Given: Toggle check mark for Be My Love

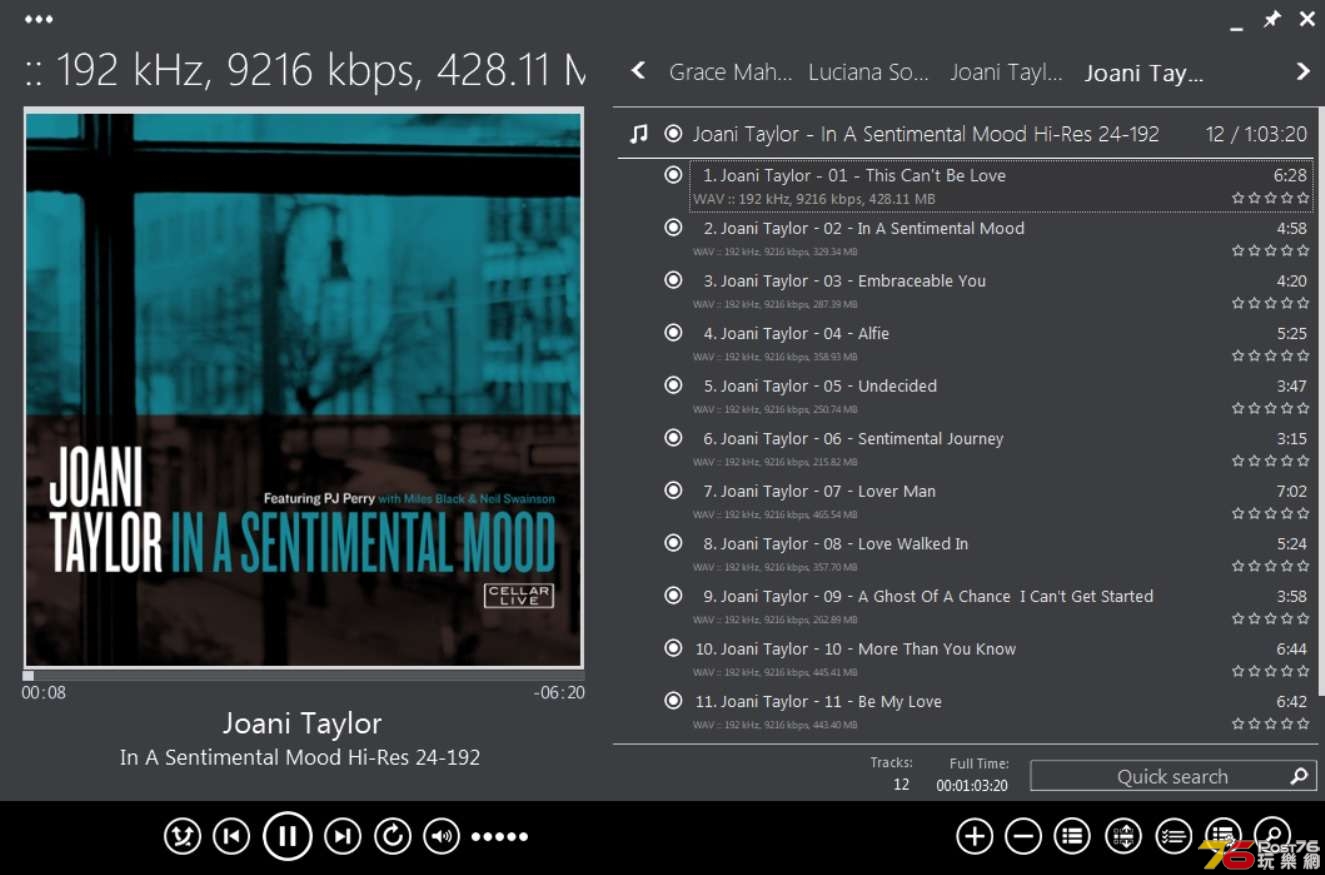Looking at the screenshot, I should point(674,700).
